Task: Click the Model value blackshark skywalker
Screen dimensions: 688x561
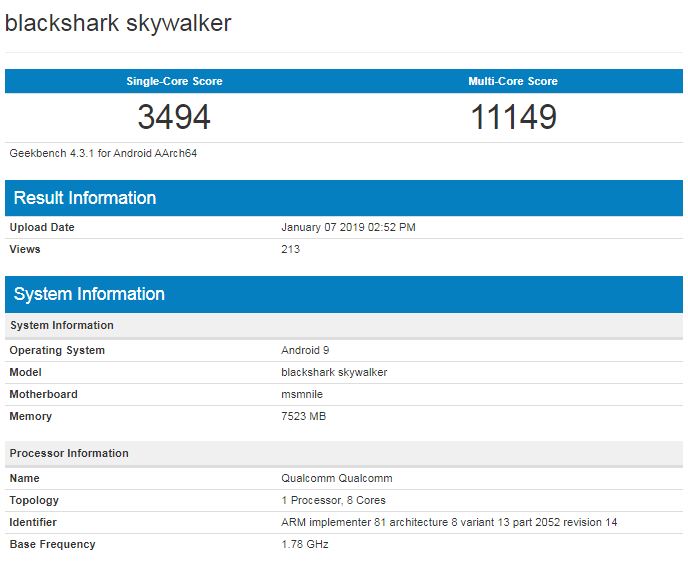Action: [334, 372]
